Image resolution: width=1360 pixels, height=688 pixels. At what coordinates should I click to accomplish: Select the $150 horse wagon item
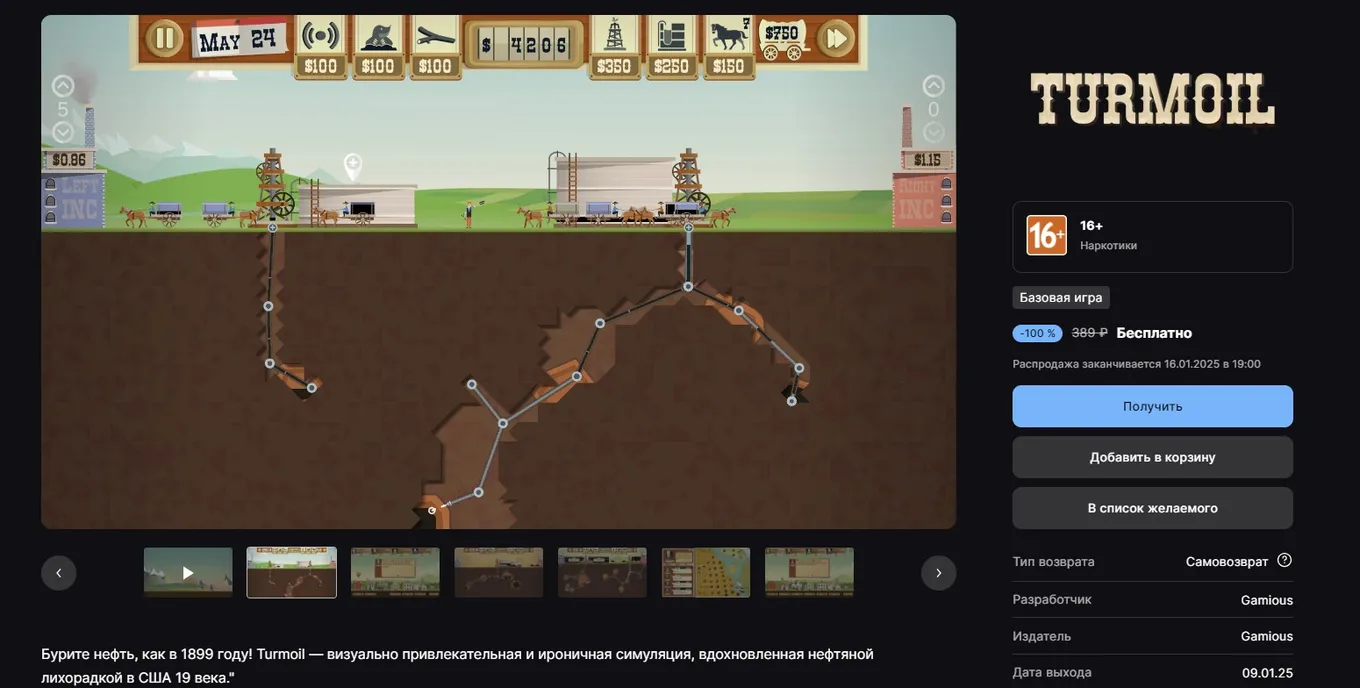point(728,45)
